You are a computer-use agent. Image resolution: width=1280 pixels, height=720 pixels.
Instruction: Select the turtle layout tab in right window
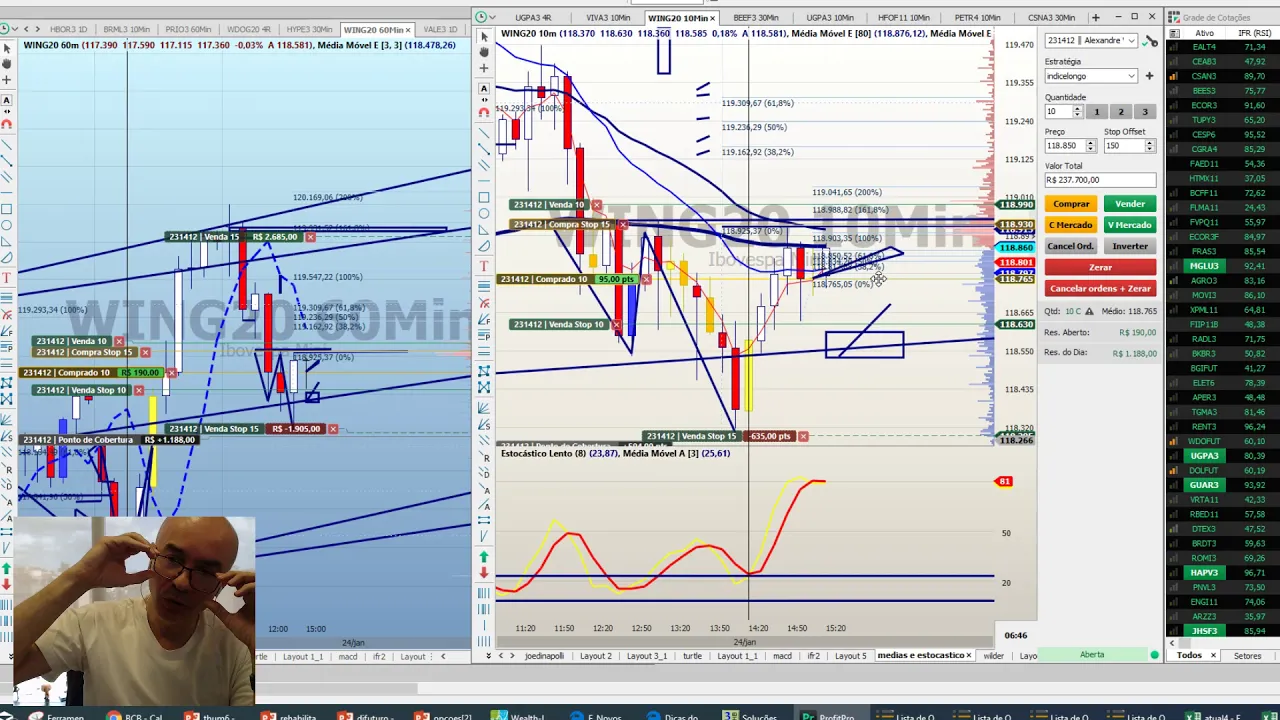692,656
